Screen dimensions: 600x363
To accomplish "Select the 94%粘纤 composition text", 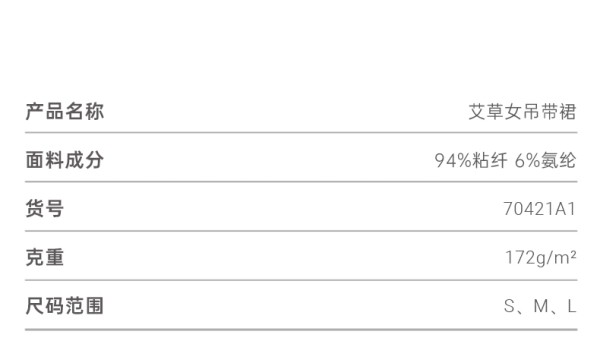I will click(x=471, y=160).
